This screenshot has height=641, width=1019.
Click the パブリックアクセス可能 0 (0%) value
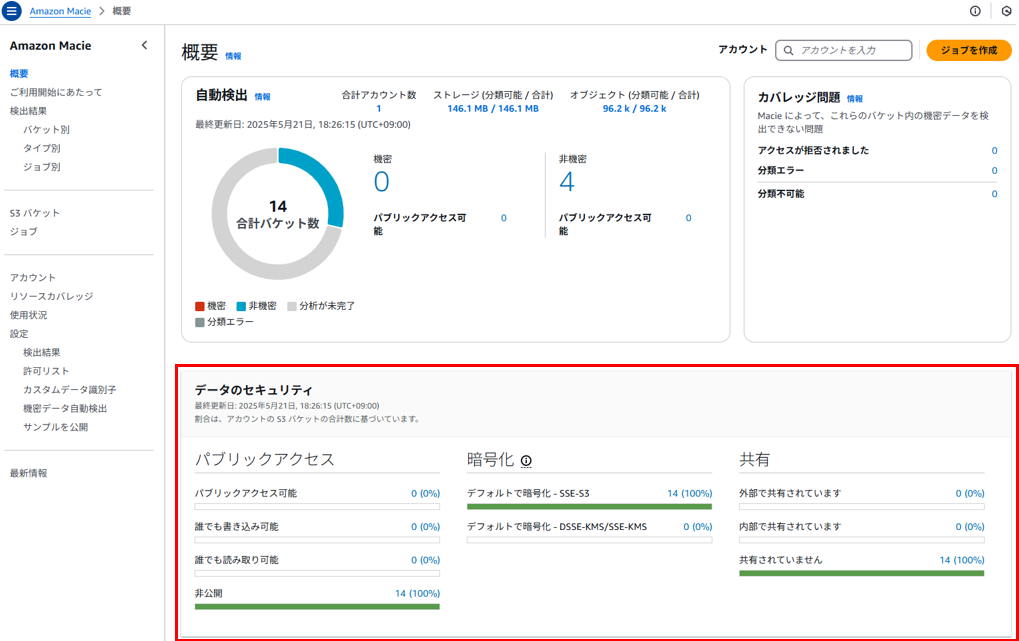425,493
